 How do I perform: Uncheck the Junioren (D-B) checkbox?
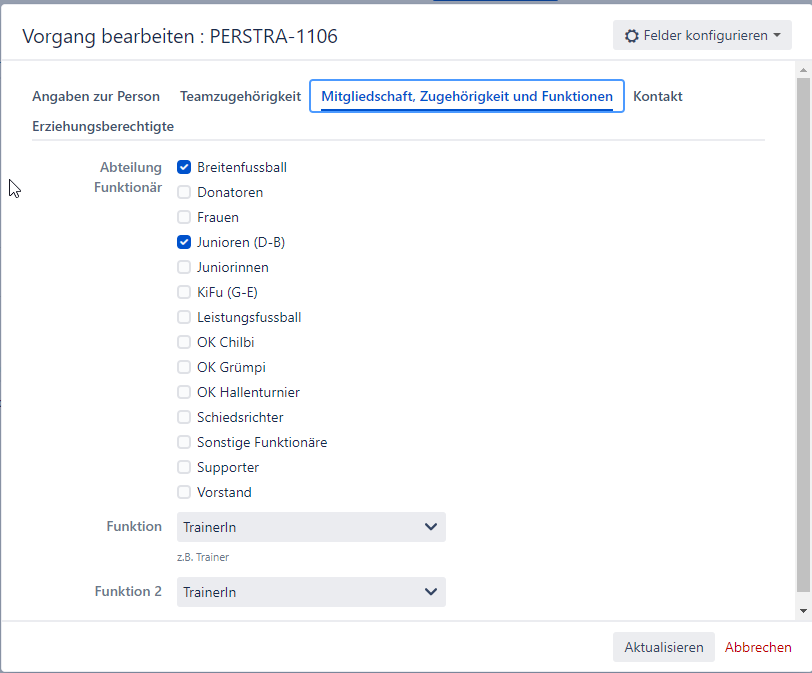pyautogui.click(x=184, y=242)
